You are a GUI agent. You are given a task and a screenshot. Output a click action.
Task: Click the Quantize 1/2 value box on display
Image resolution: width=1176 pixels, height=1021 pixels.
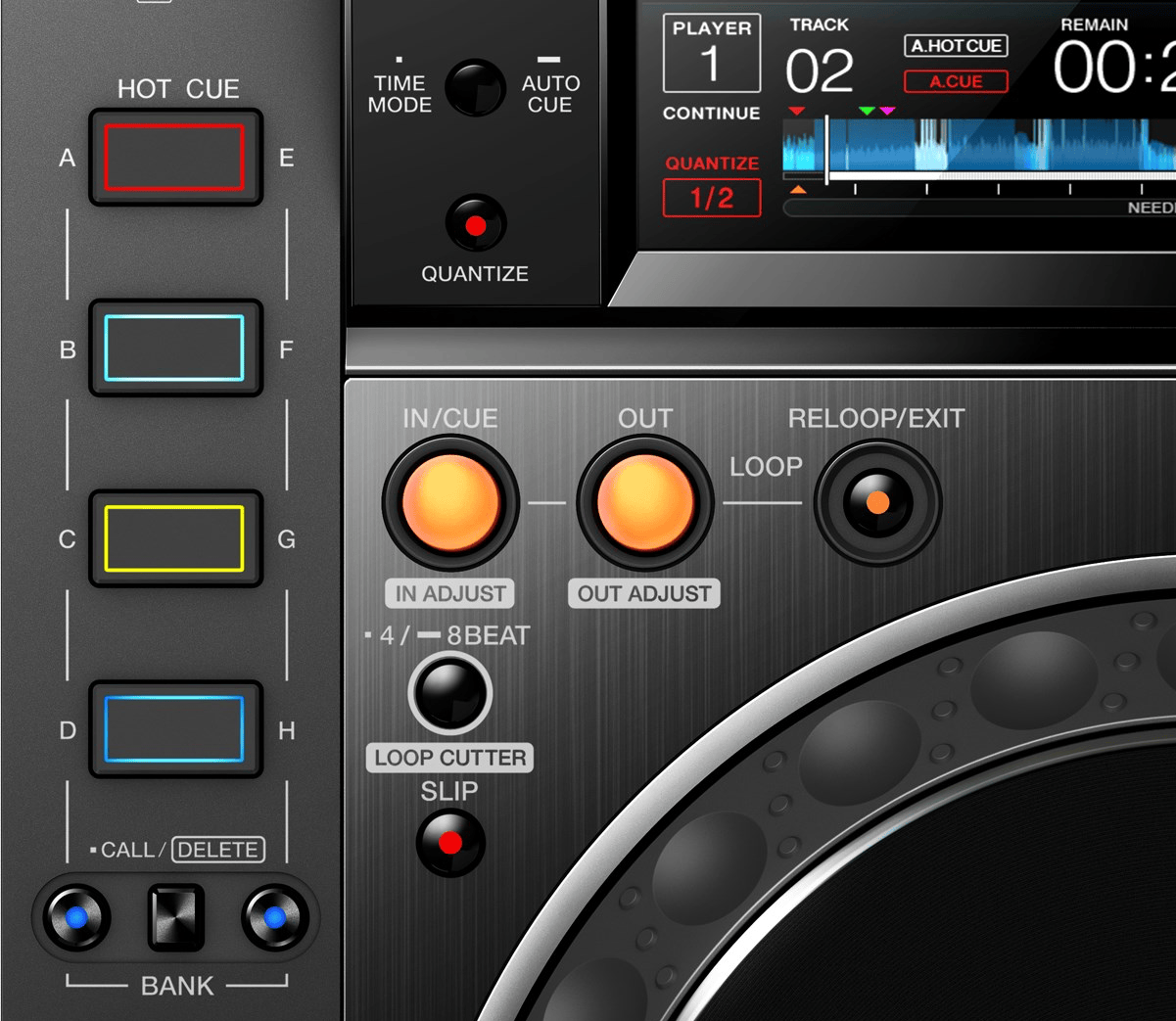712,198
